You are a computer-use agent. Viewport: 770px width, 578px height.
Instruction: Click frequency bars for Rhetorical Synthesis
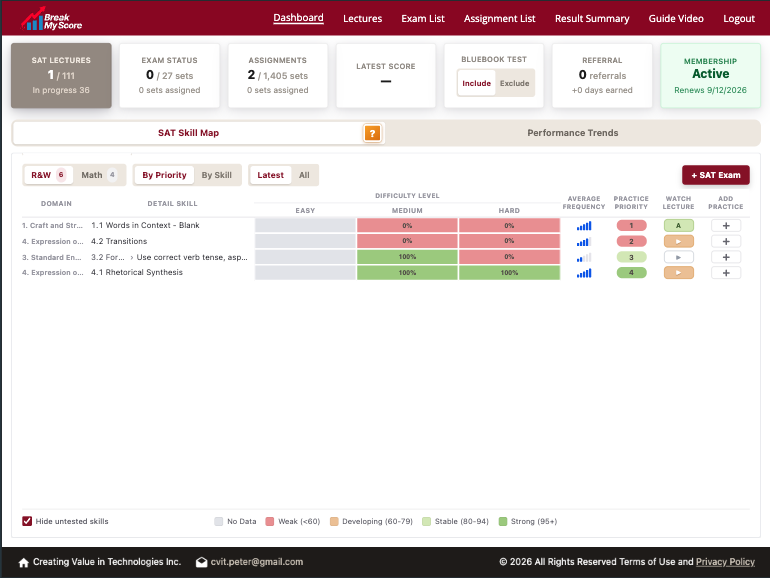(x=584, y=273)
